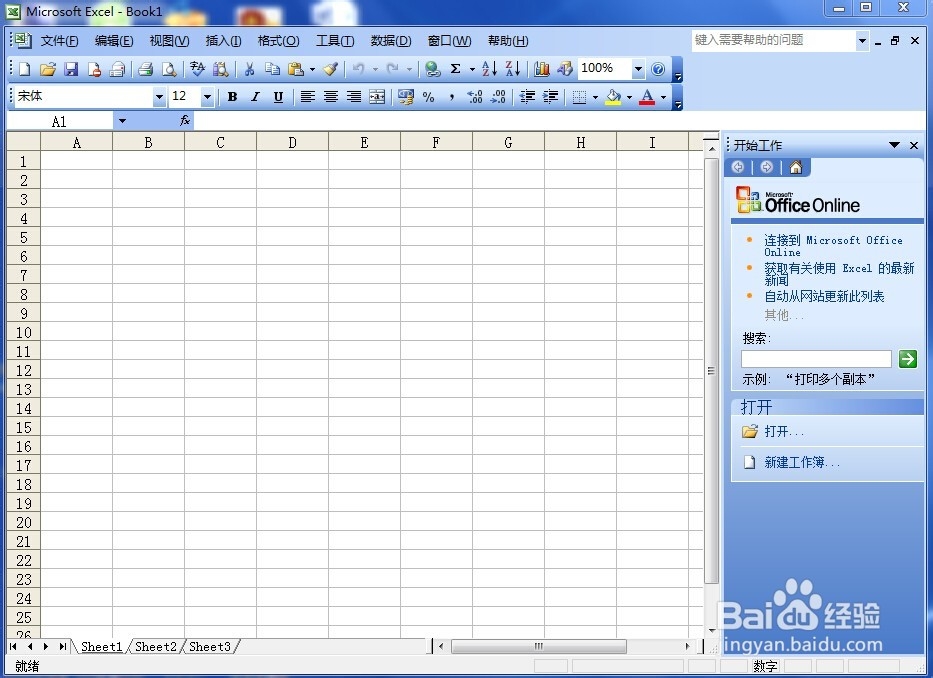
Task: Toggle Bold formatting
Action: [232, 96]
